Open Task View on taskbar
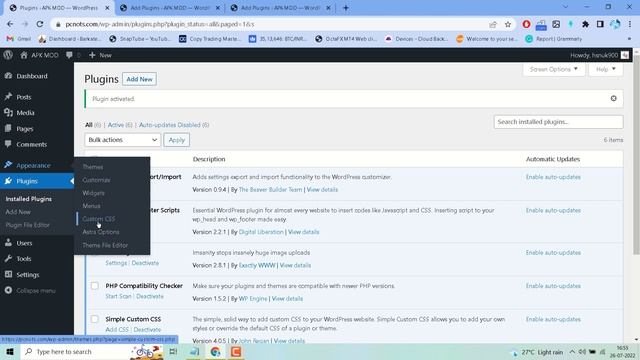 [x=173, y=351]
